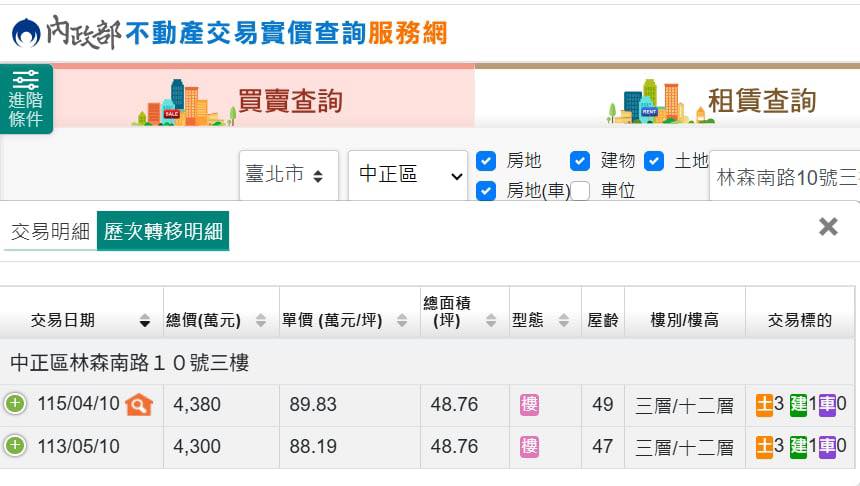
Task: Click the 建 building badge in 115/04/10 row
Action: [798, 405]
